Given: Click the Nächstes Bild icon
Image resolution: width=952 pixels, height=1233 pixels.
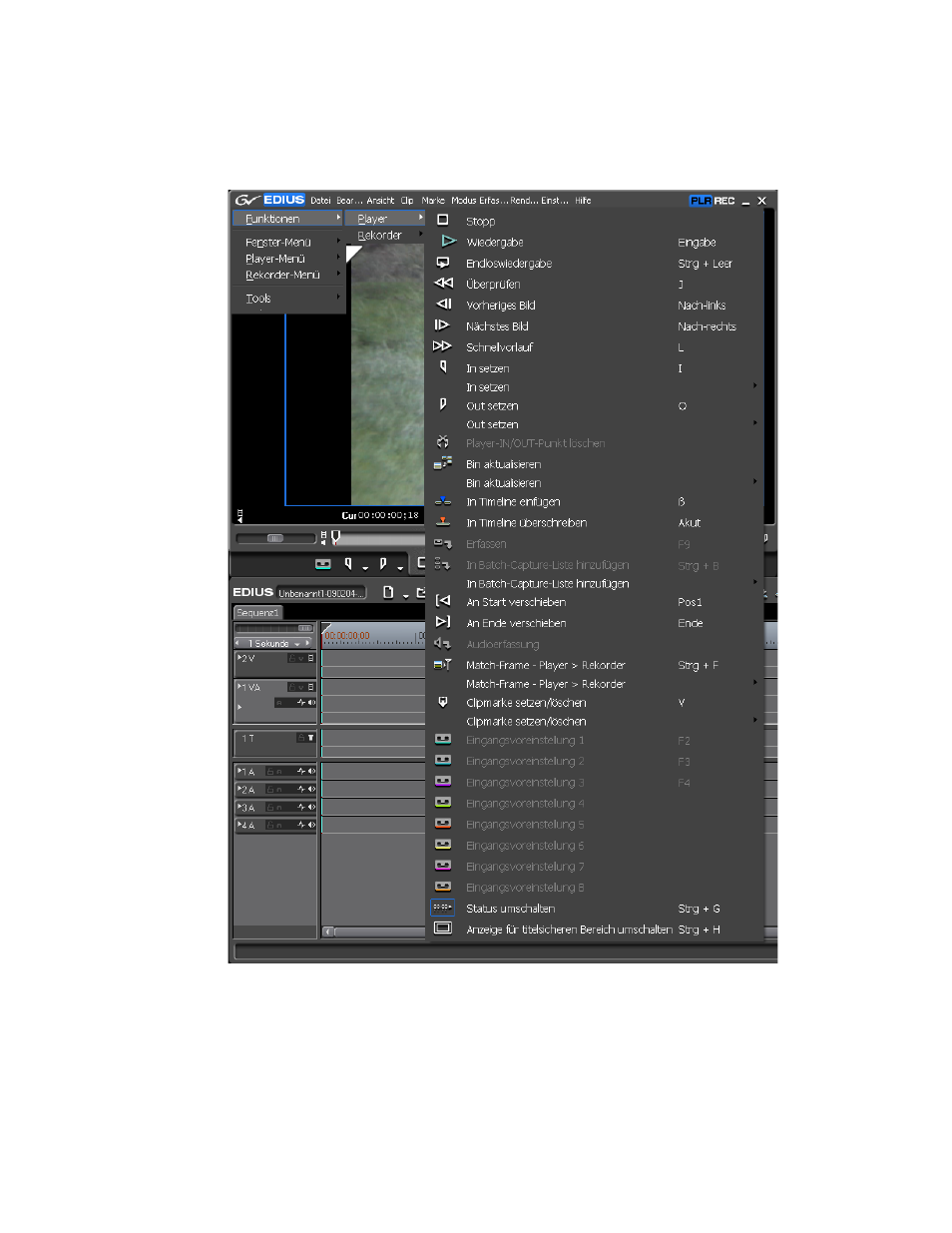Looking at the screenshot, I should pos(442,325).
